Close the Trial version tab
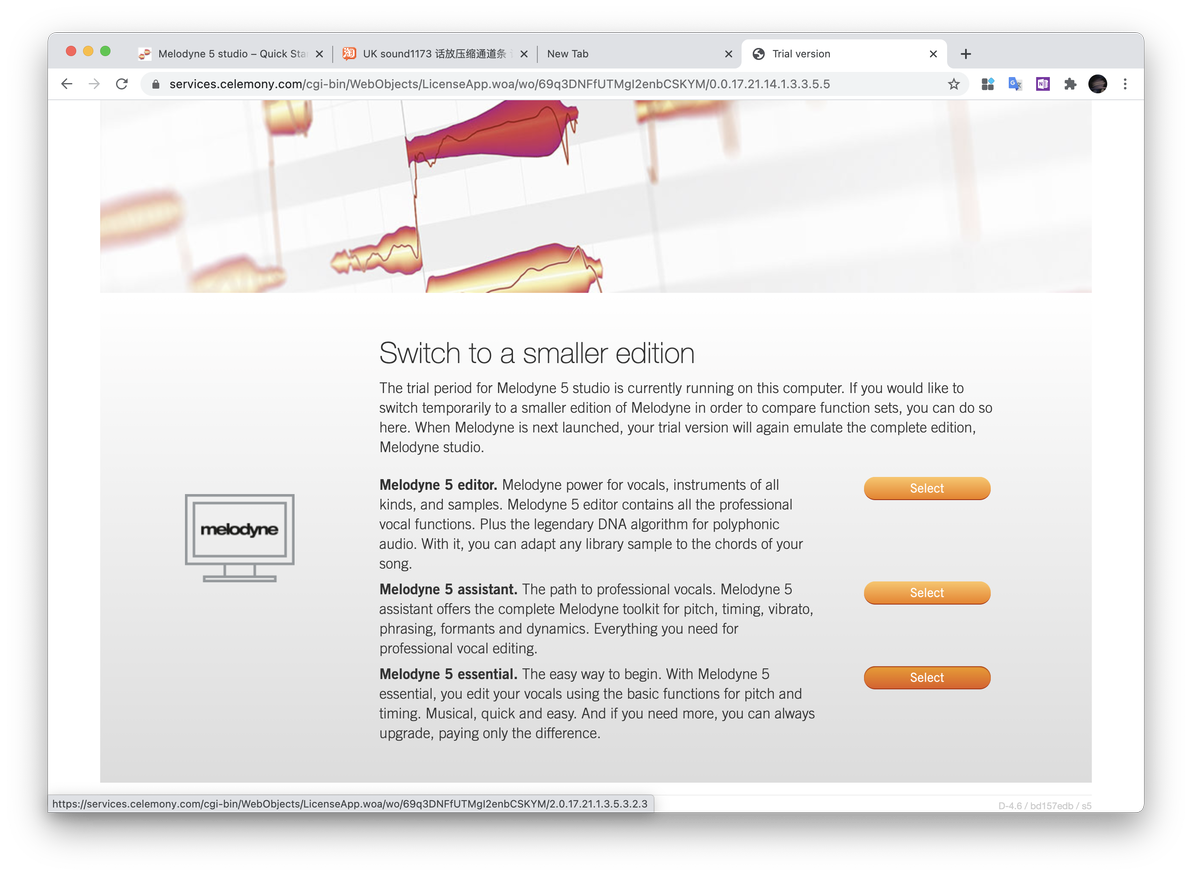Viewport: 1192px width, 876px height. 933,54
